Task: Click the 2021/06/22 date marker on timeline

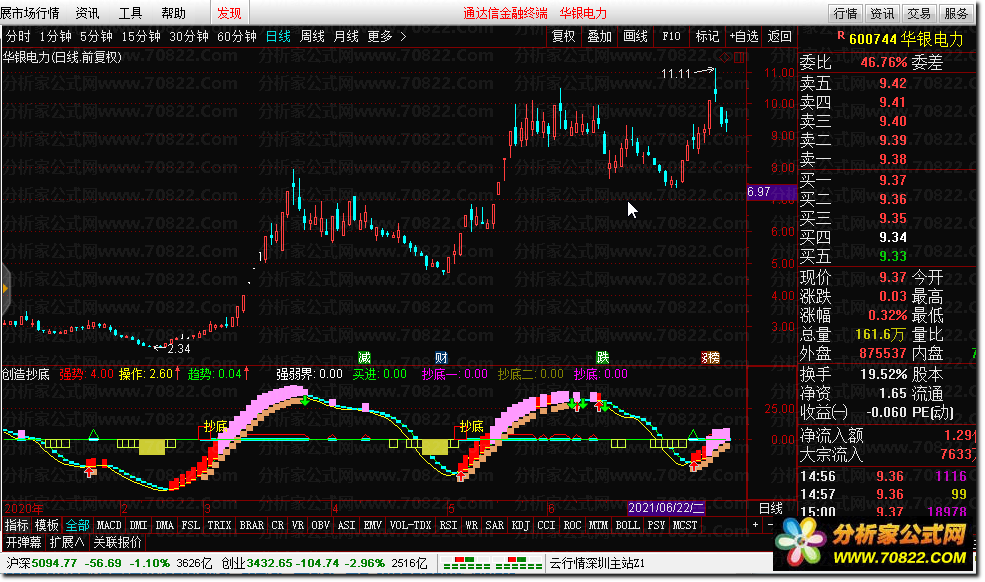Action: [666, 507]
